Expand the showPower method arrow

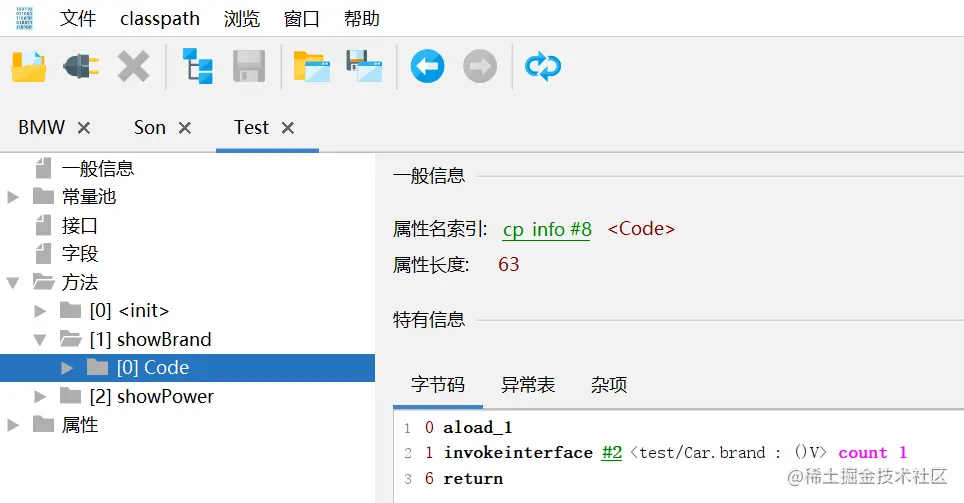[x=40, y=397]
